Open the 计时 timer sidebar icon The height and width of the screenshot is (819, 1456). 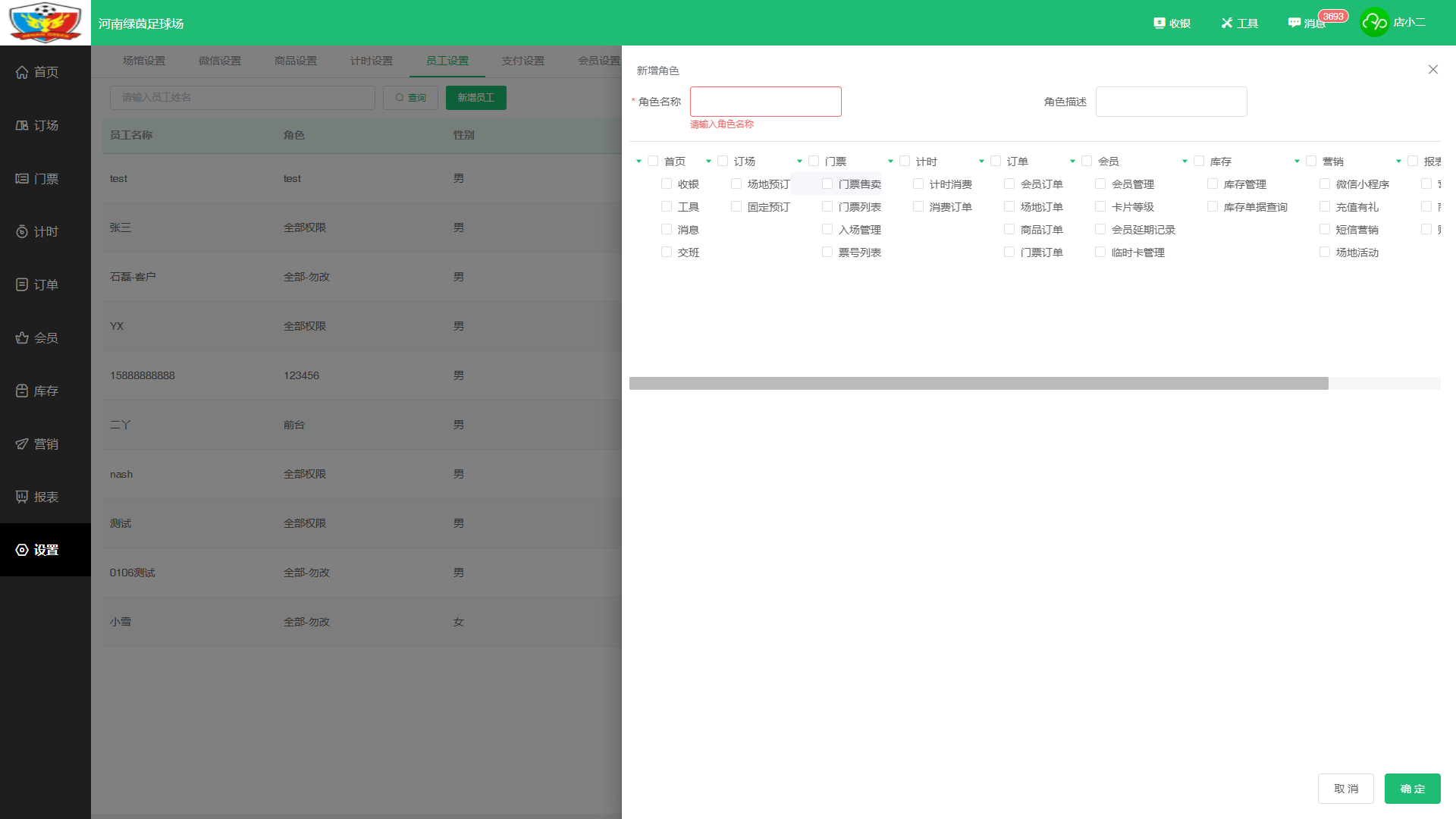(x=22, y=231)
